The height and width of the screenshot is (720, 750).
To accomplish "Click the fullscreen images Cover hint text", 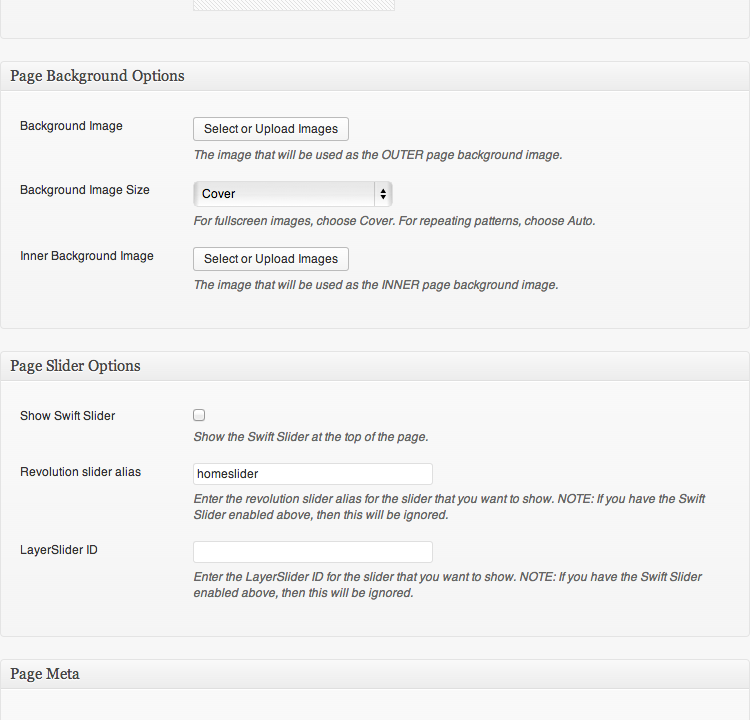I will click(x=394, y=221).
